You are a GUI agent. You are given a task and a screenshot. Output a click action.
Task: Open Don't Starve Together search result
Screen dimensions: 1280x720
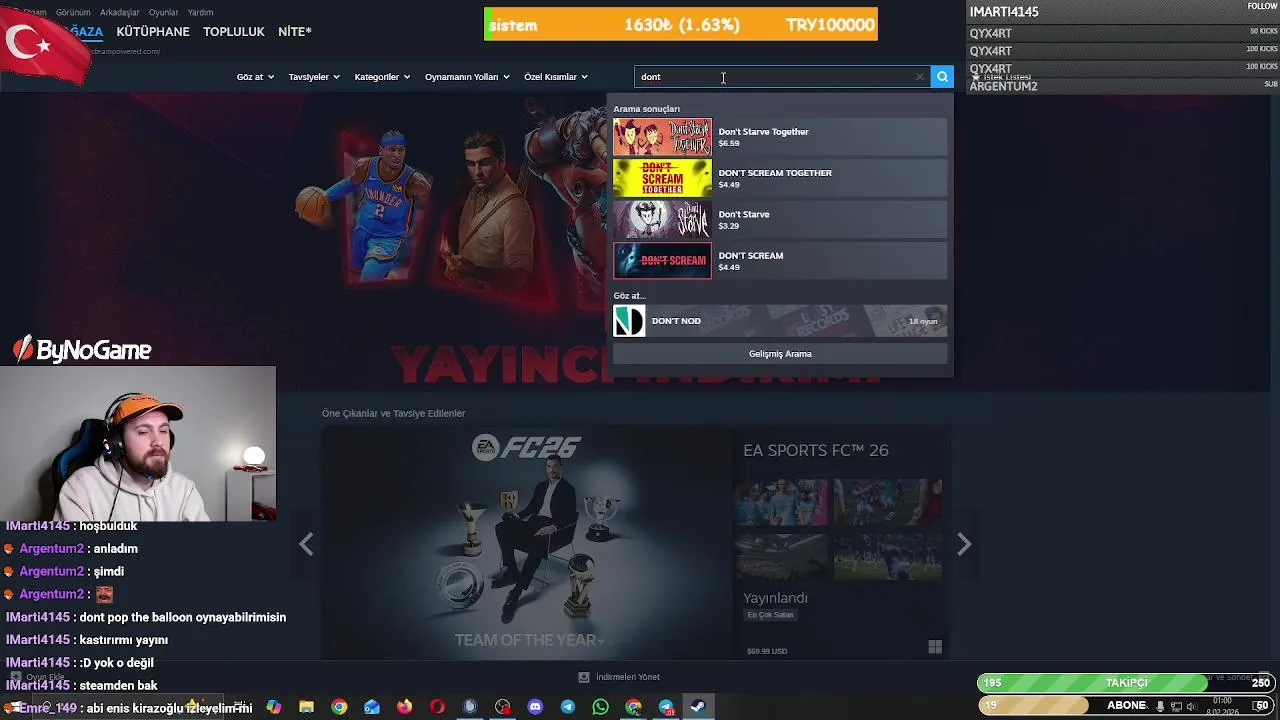click(780, 137)
